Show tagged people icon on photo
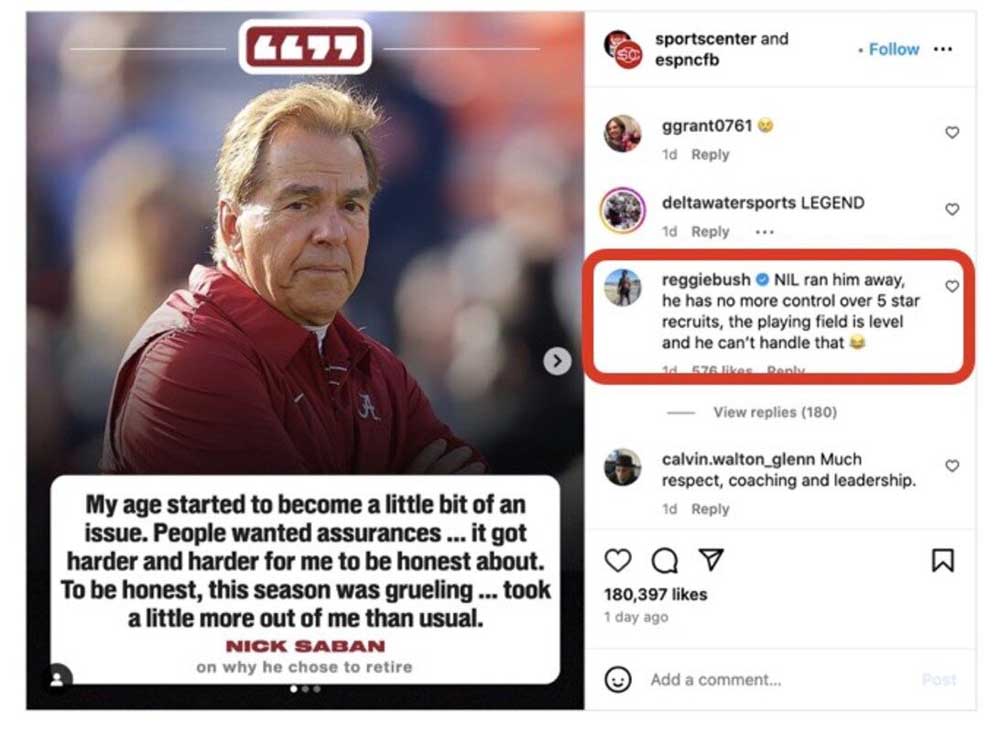The width and height of the screenshot is (1000, 733). click(x=57, y=678)
